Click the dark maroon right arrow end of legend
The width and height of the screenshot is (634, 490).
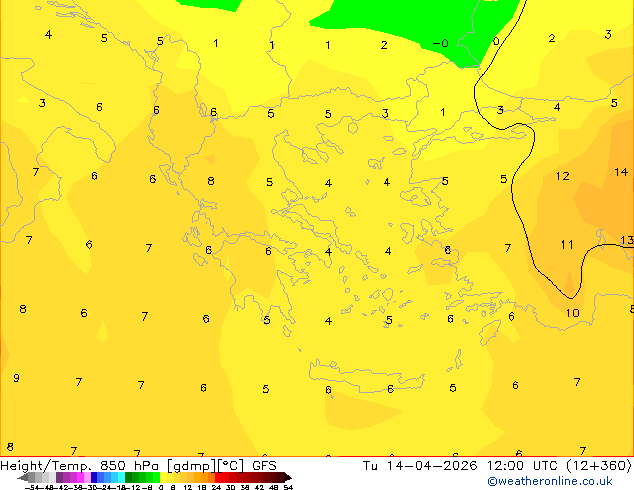click(x=287, y=477)
